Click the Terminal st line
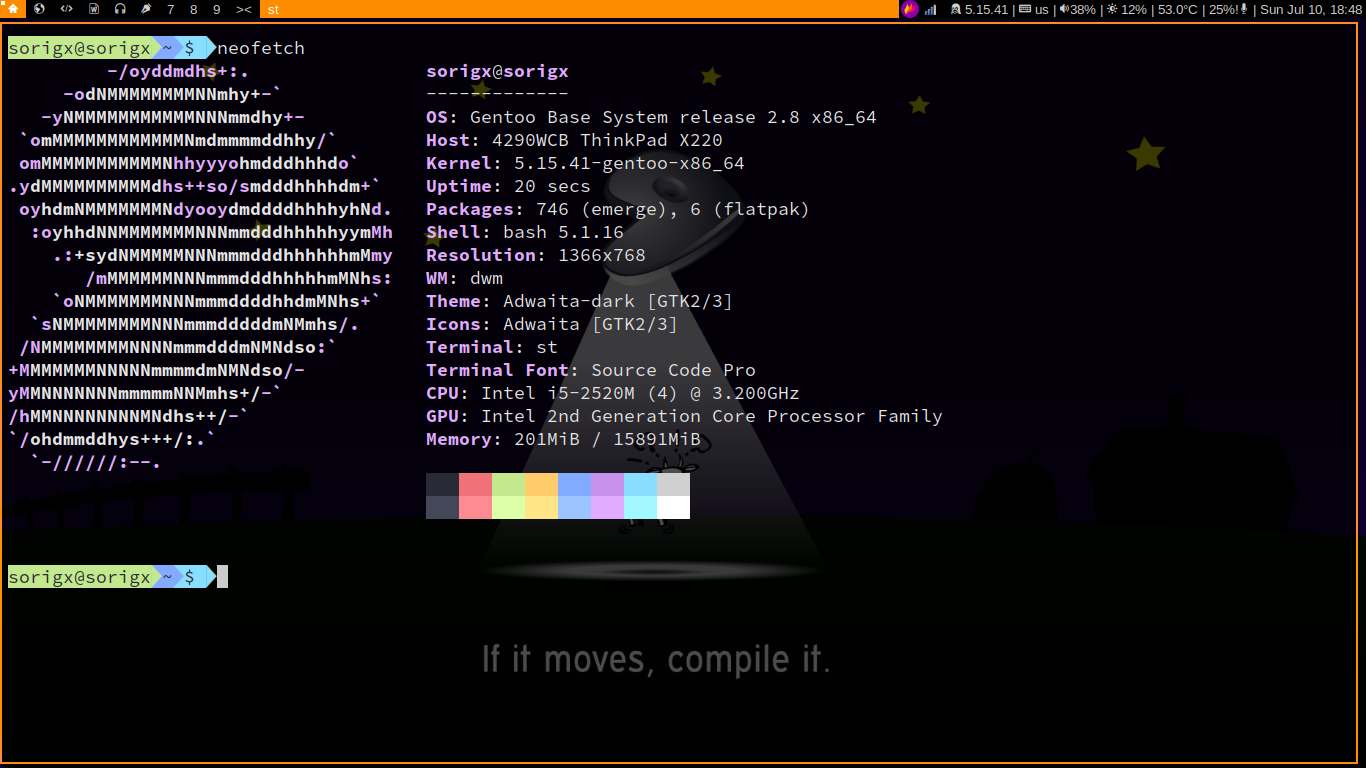 492,347
